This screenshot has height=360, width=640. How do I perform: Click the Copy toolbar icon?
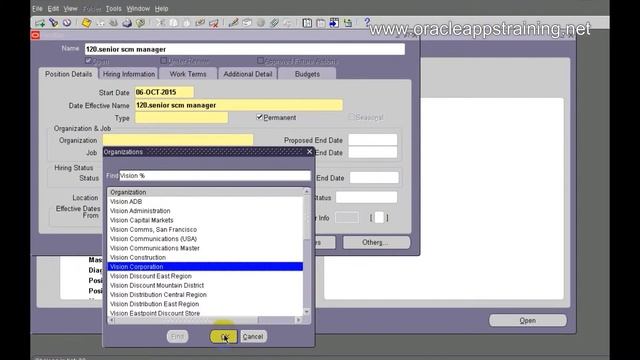tap(173, 23)
